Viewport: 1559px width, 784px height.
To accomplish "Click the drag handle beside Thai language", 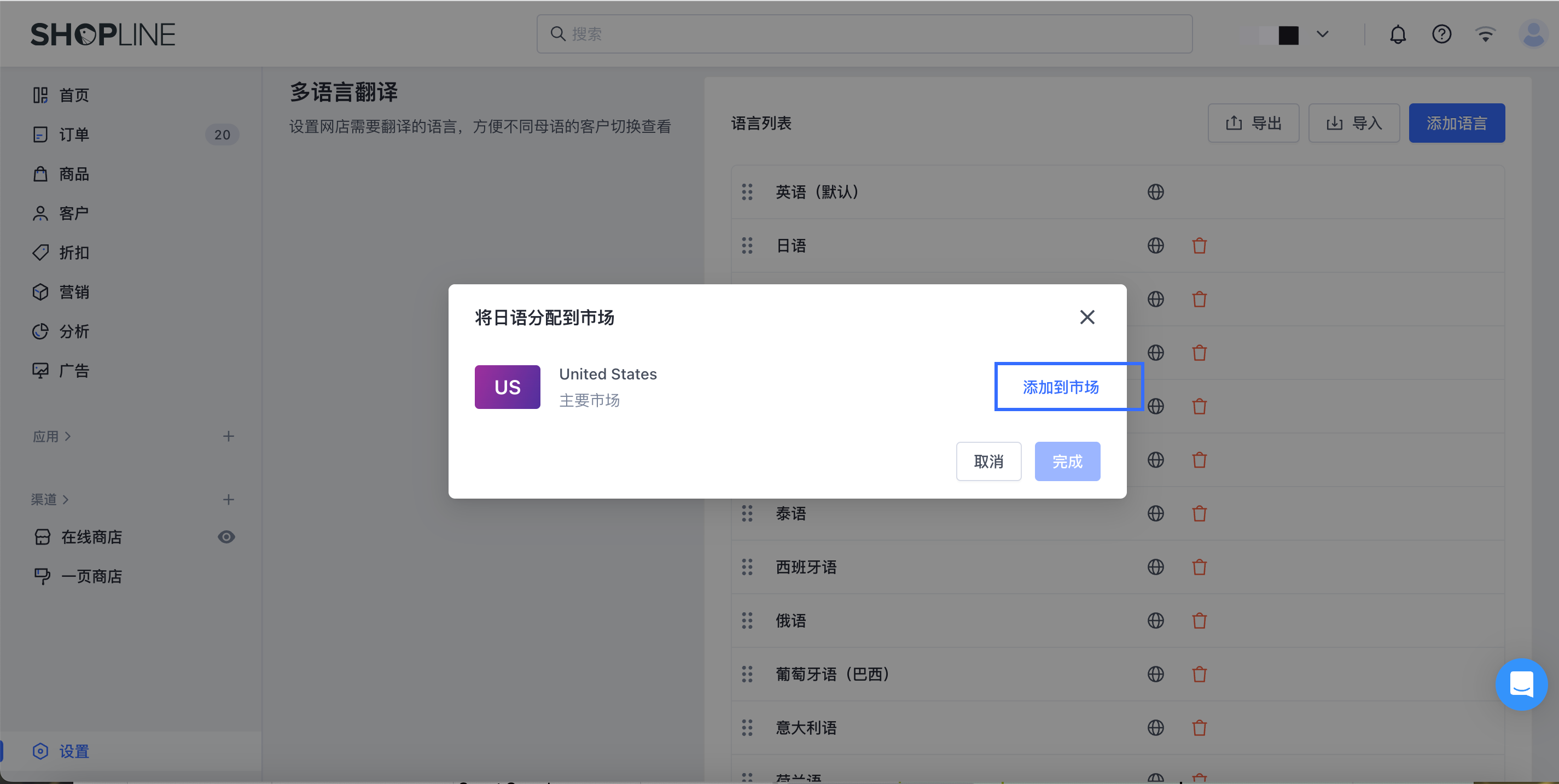I will pos(747,513).
